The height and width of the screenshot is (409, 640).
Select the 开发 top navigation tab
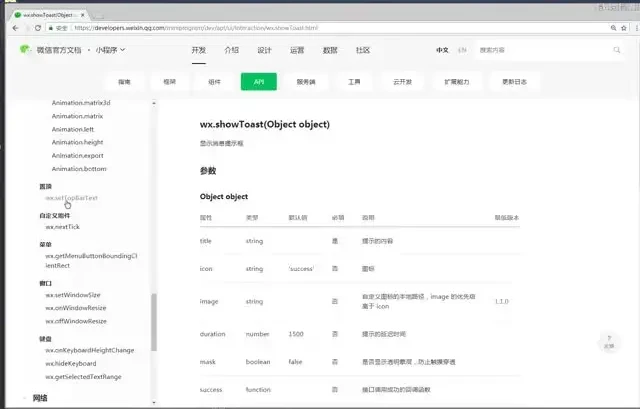199,50
